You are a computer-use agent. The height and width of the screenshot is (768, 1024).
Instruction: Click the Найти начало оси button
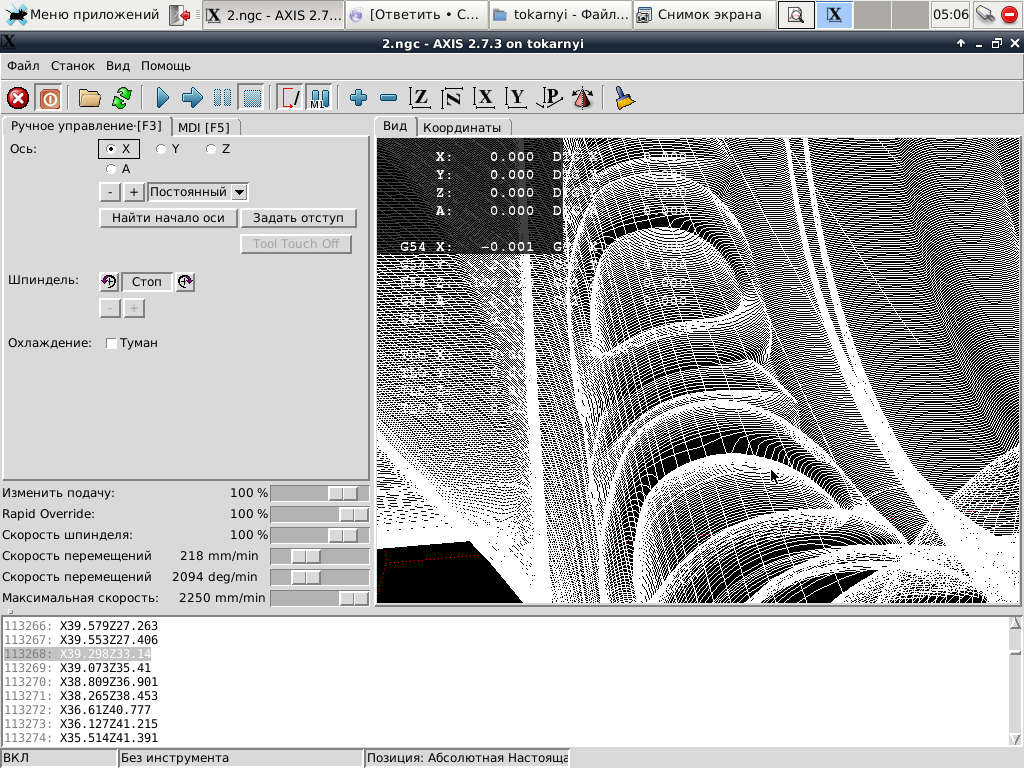(168, 218)
